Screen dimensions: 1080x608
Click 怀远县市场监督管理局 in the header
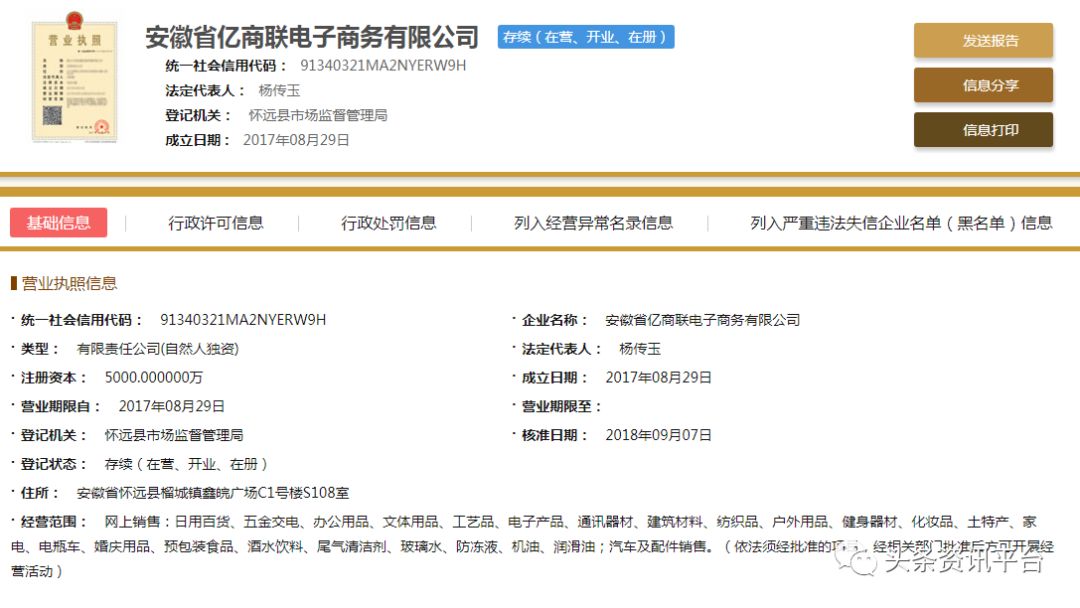click(x=317, y=115)
